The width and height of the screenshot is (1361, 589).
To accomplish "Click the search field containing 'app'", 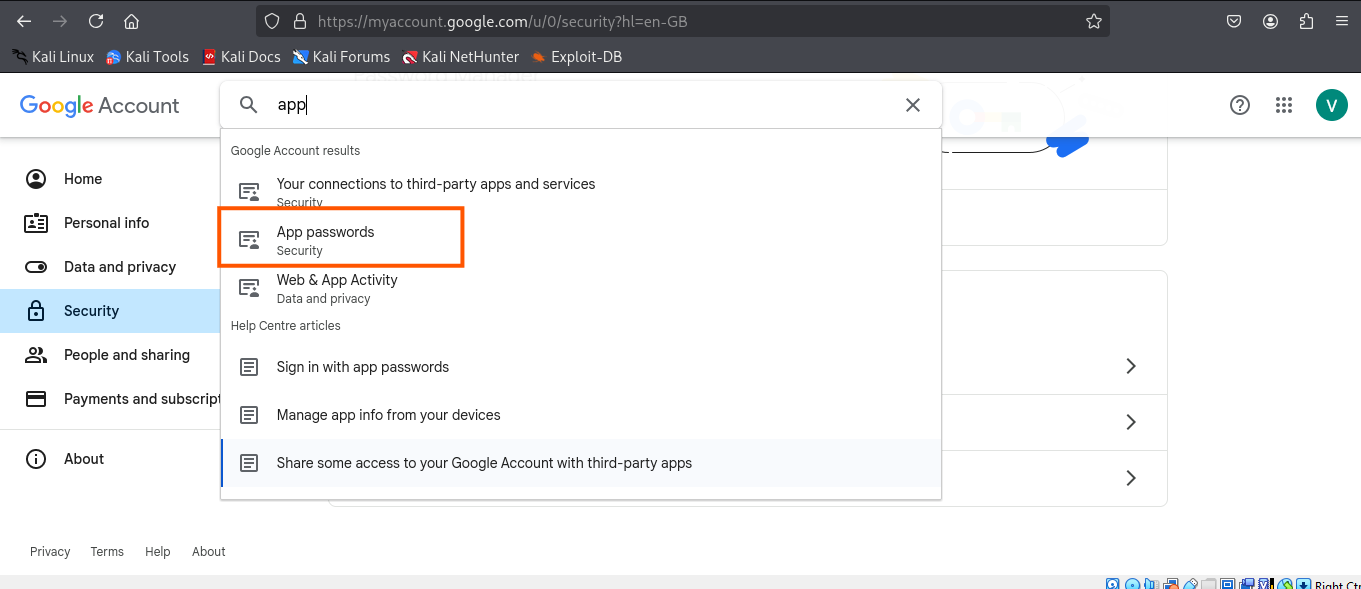I will (x=580, y=105).
